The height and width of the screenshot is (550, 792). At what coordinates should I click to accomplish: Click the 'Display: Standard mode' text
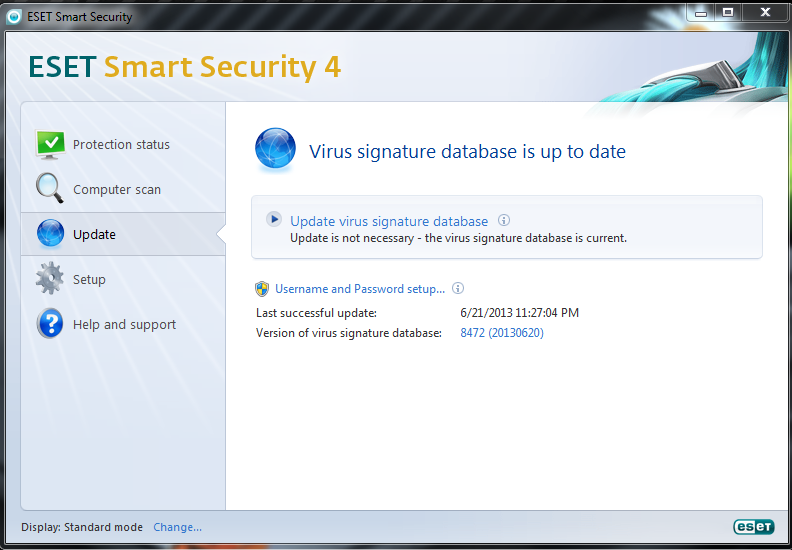[82, 527]
